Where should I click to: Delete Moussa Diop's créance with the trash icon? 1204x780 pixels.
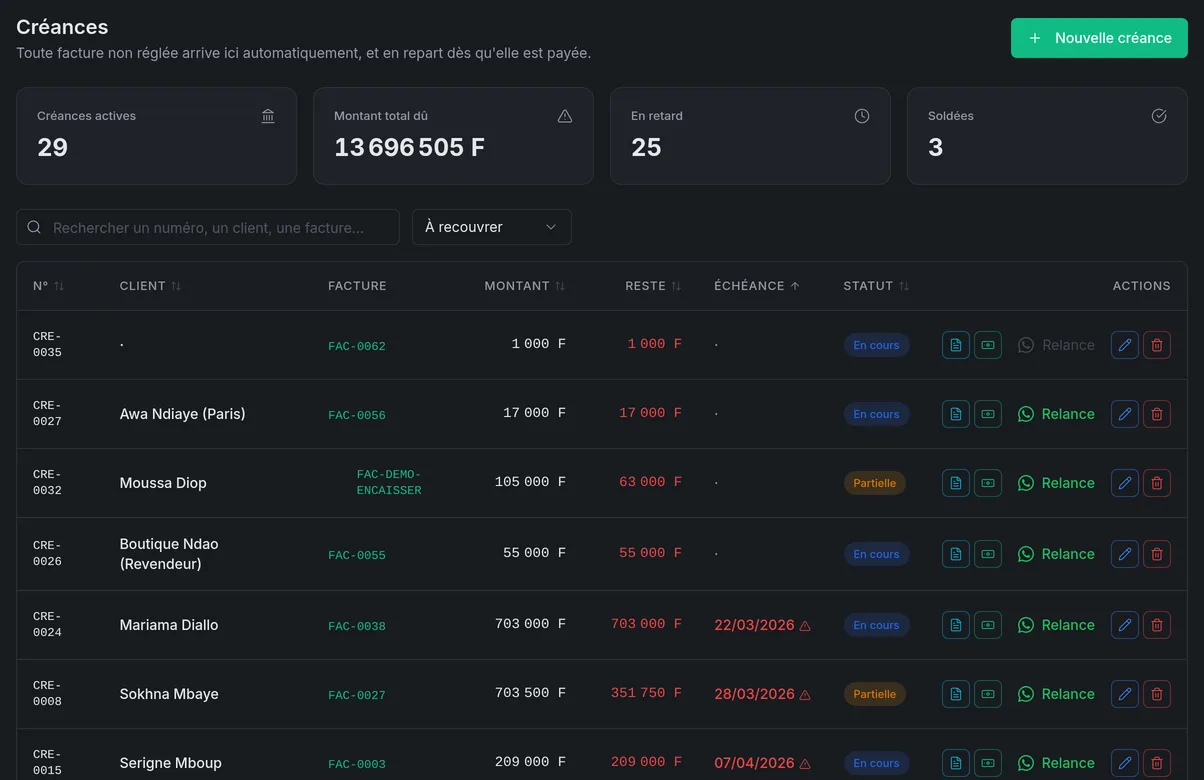(x=1157, y=483)
